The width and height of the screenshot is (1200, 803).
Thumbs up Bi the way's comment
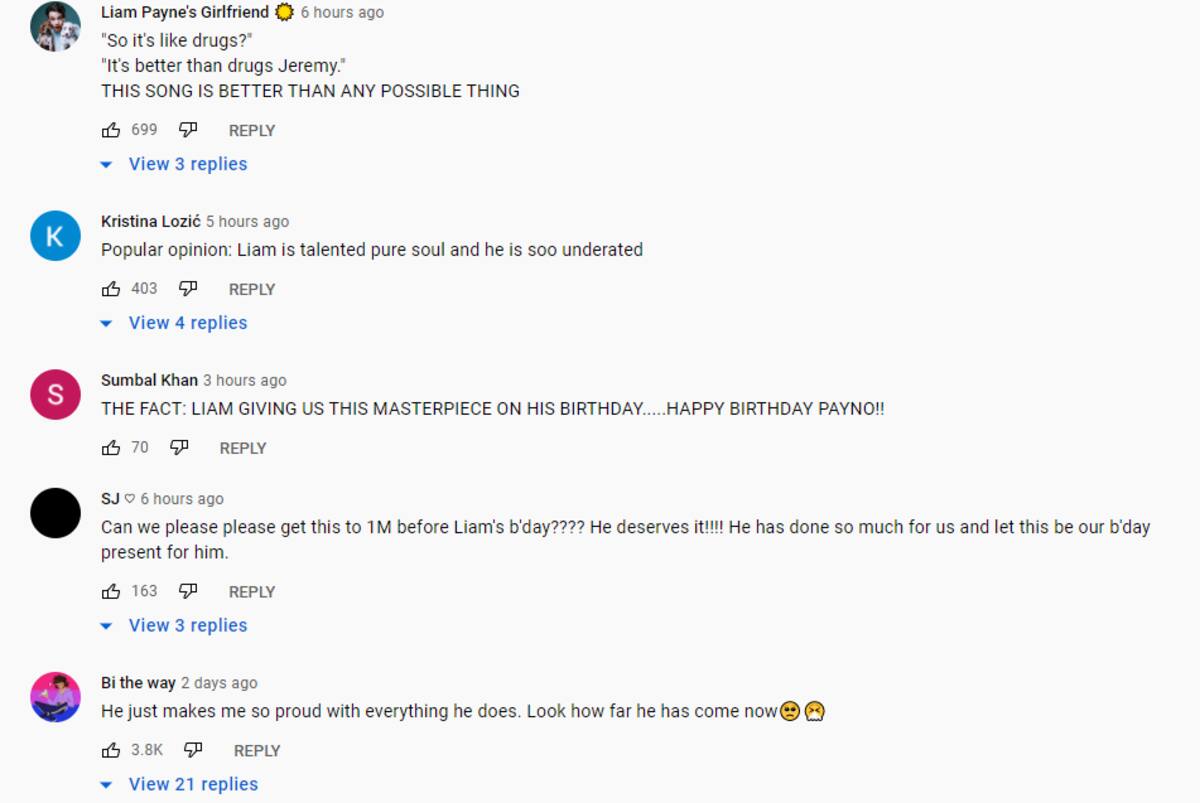111,750
